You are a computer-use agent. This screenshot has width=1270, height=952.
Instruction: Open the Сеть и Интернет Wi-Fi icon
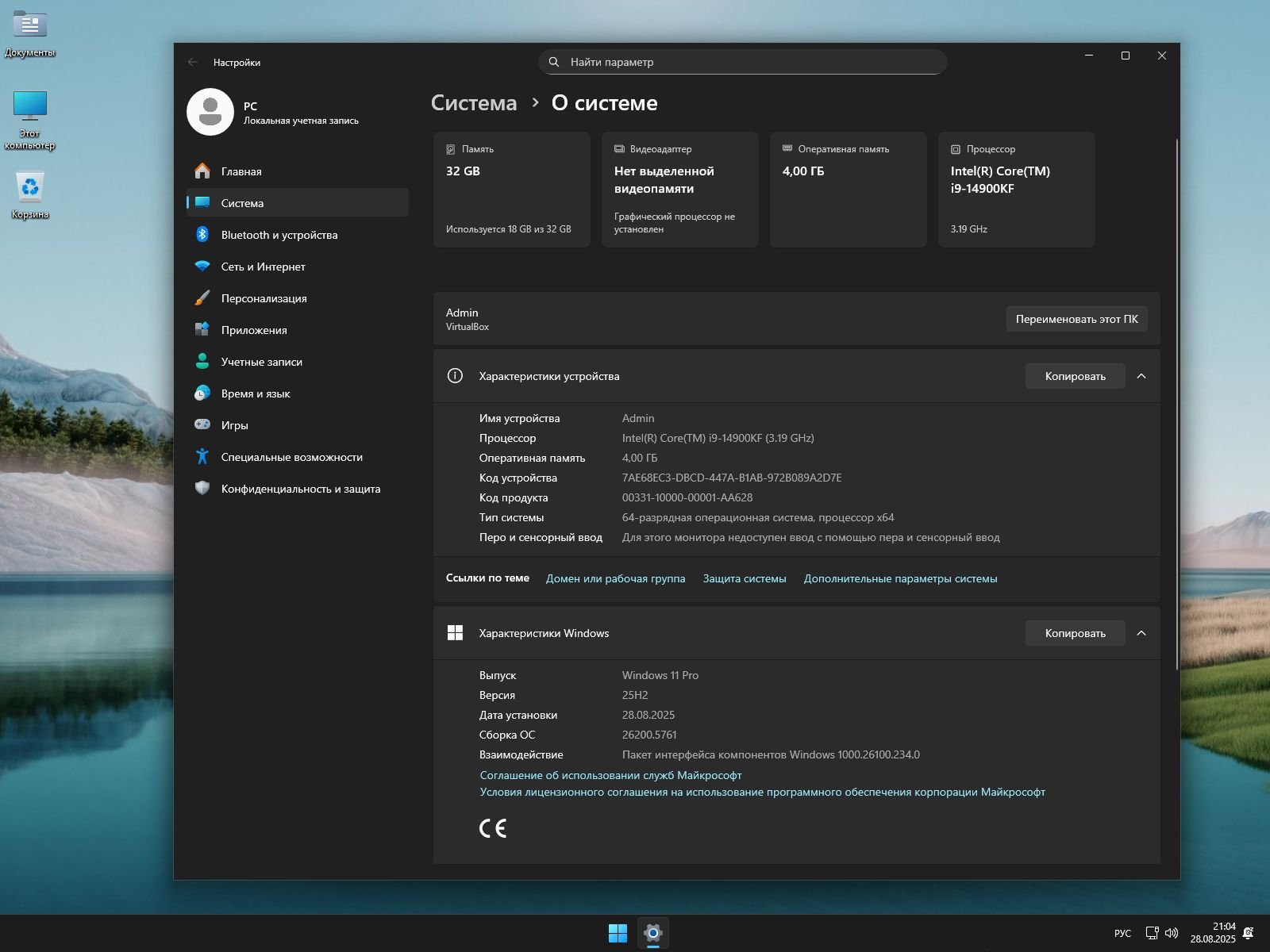coord(202,267)
